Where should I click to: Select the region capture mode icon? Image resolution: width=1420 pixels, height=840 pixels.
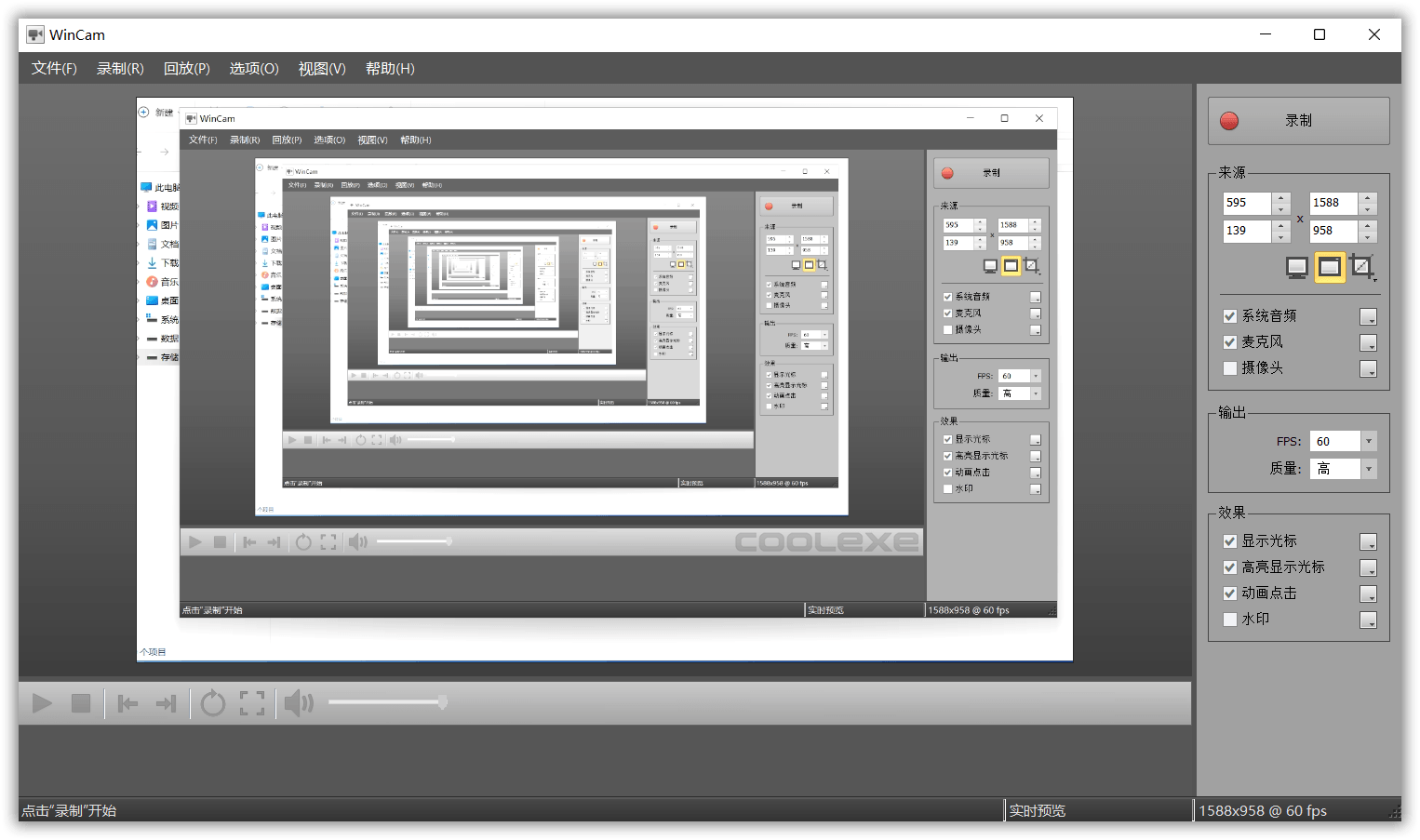1362,267
